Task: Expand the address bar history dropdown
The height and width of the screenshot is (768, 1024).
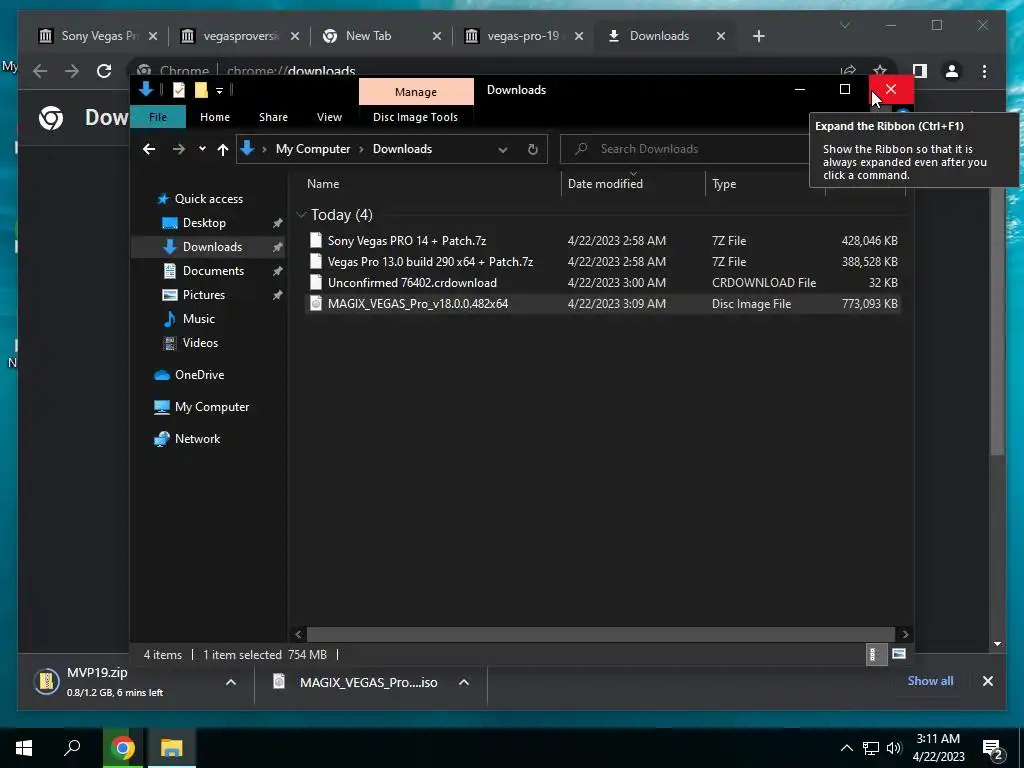Action: coord(502,150)
